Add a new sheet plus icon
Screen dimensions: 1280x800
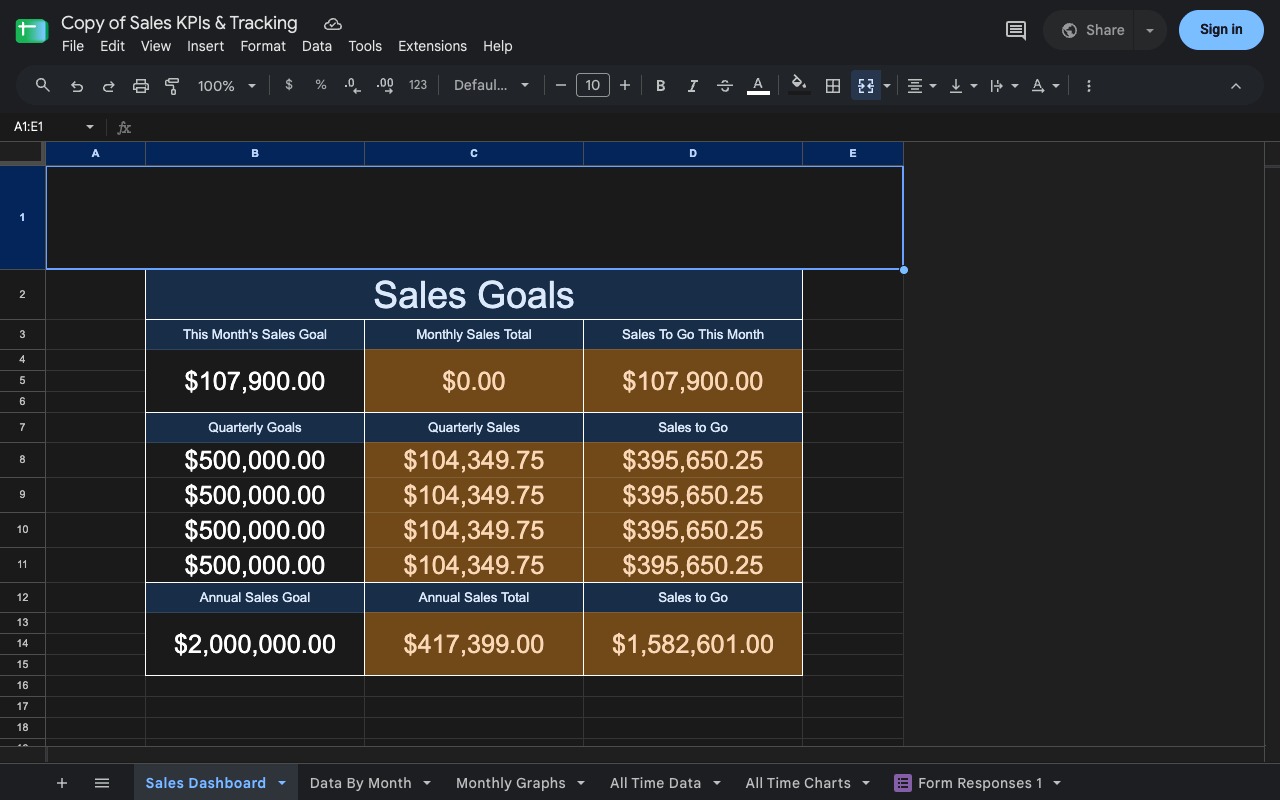tap(61, 783)
